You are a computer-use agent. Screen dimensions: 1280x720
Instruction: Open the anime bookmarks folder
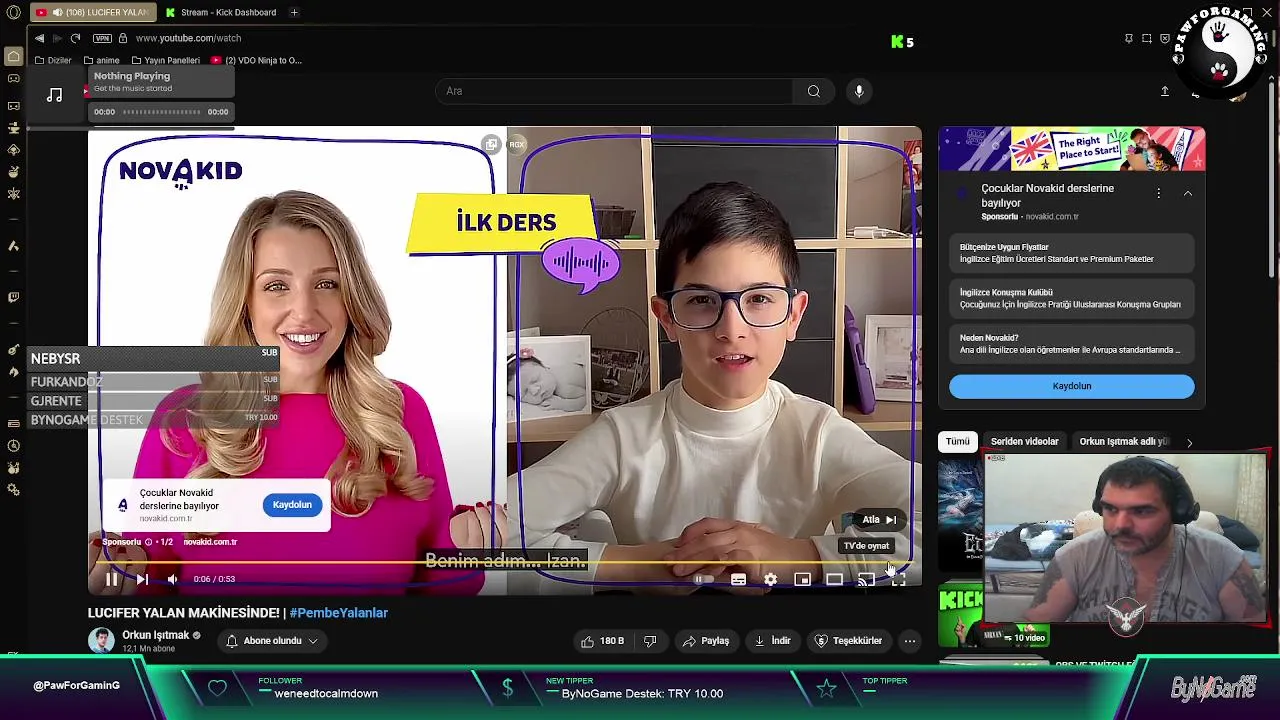101,60
